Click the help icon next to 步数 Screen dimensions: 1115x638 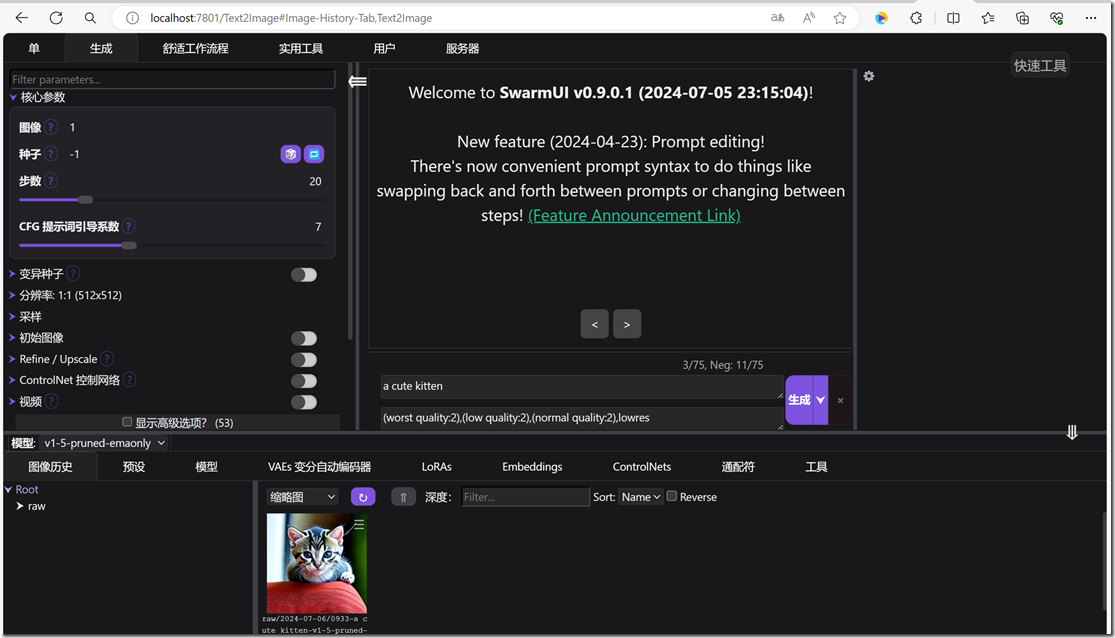[51, 181]
